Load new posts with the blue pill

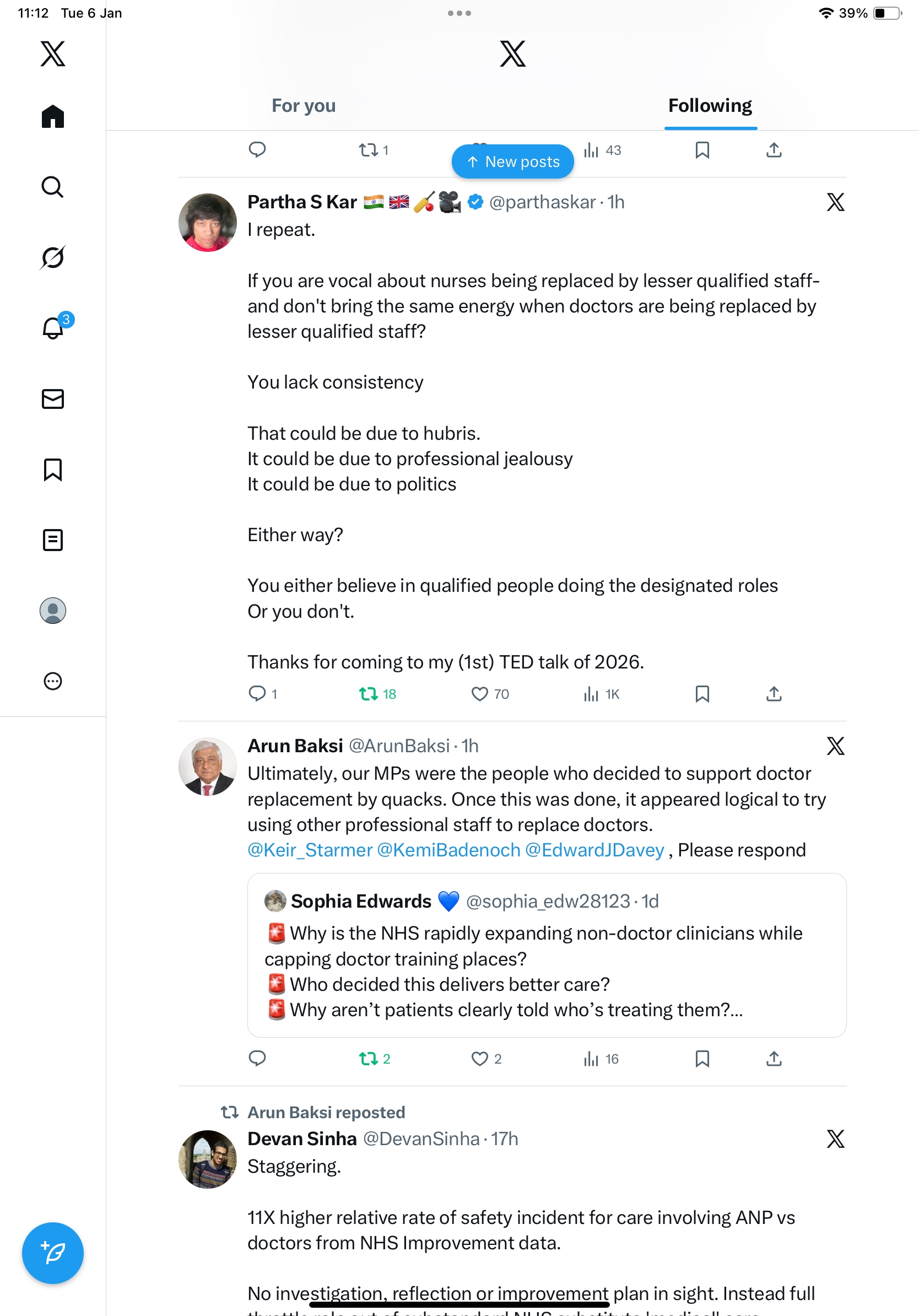(513, 161)
